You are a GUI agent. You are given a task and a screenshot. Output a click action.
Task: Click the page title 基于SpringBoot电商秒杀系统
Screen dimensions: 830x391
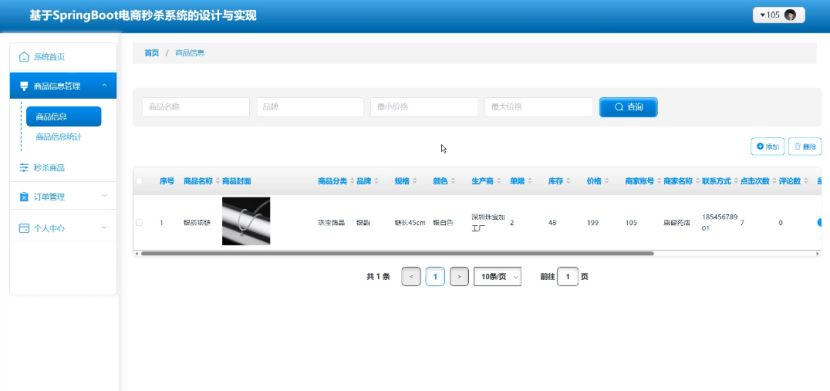143,15
